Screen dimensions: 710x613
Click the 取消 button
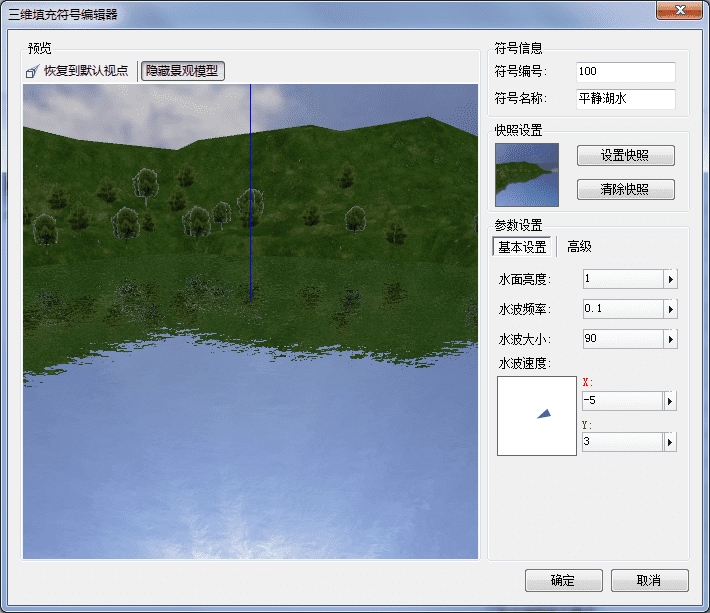pos(650,580)
